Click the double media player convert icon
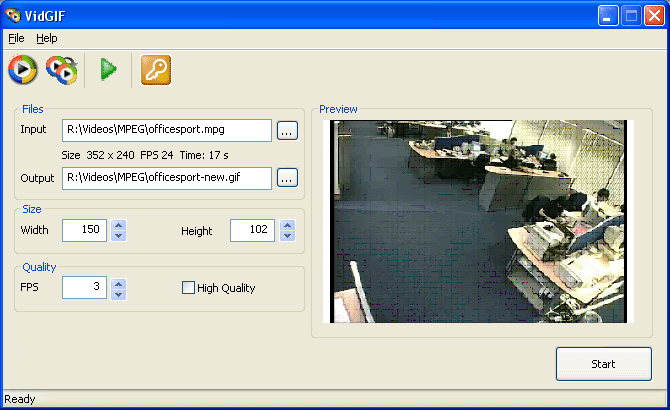 [62, 69]
